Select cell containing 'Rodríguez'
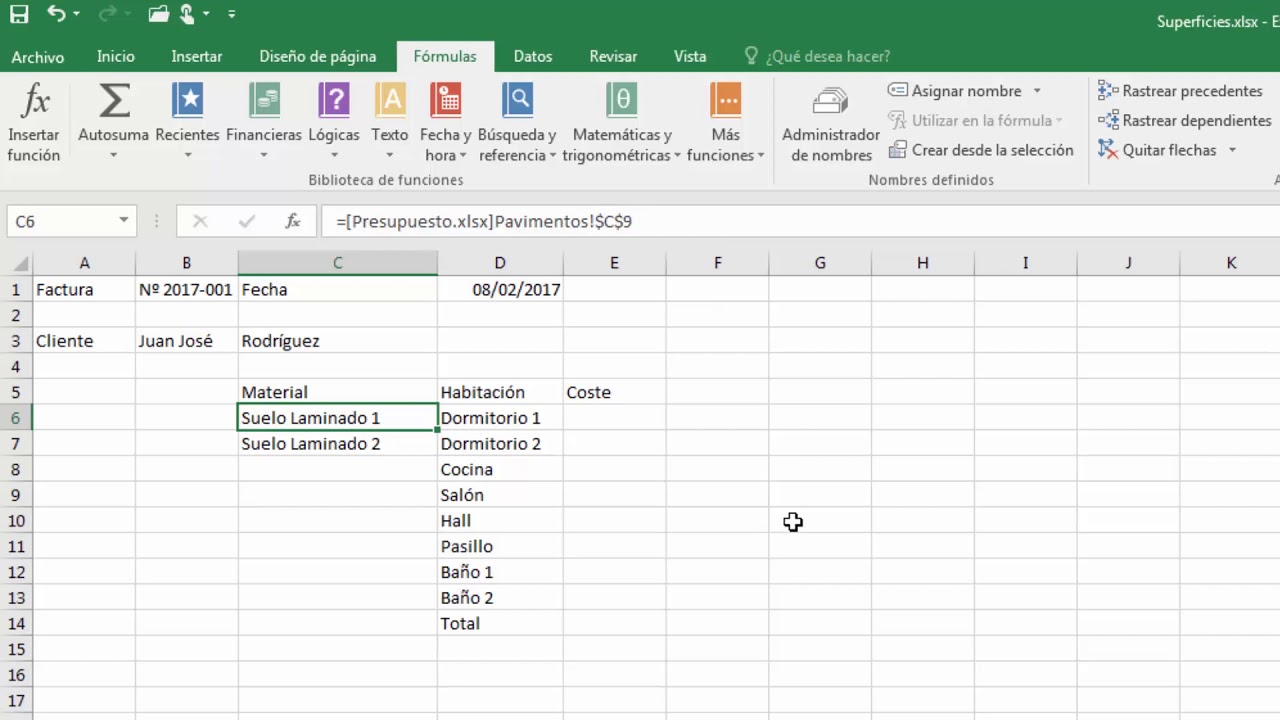This screenshot has height=720, width=1280. point(337,341)
